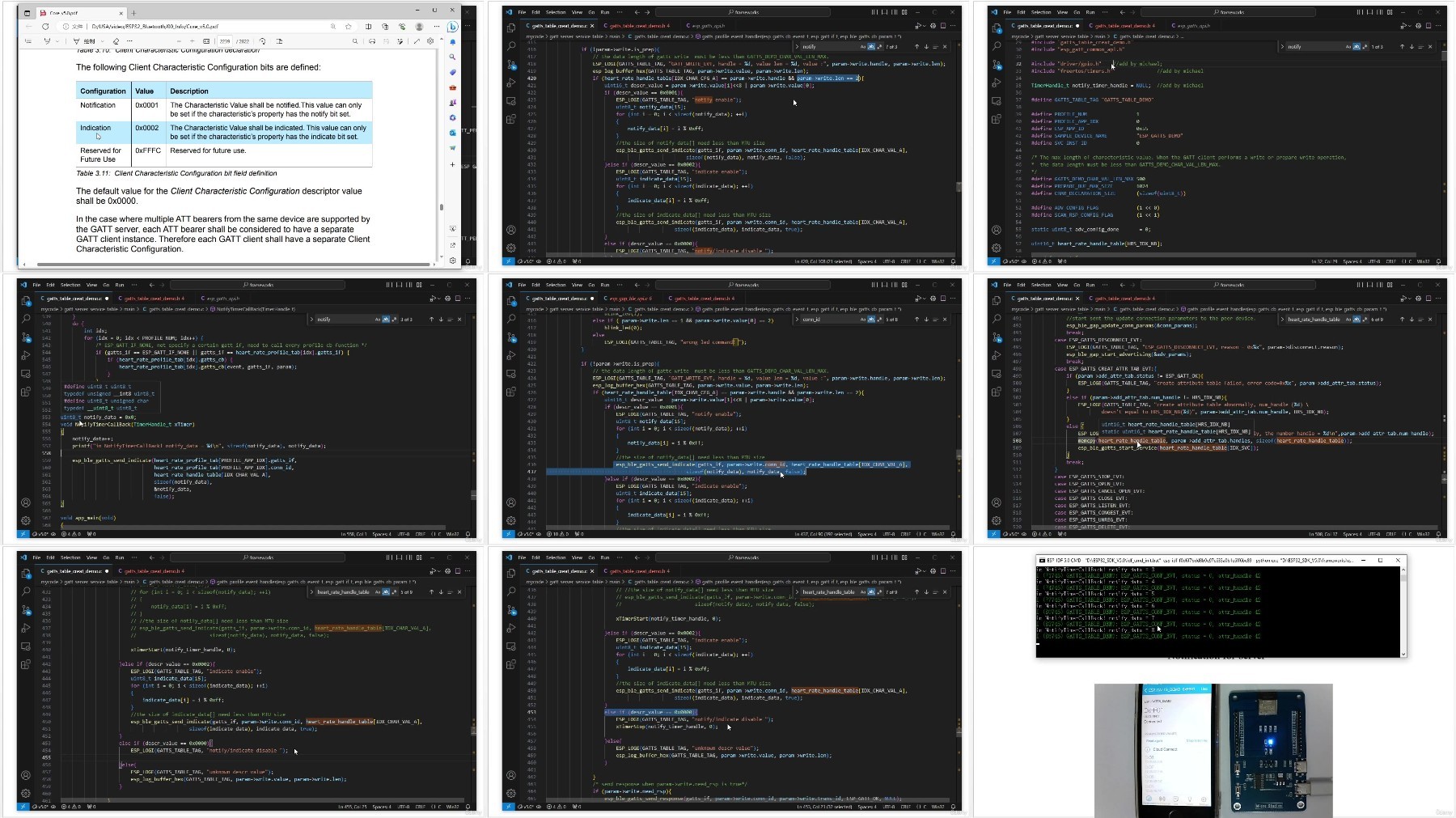
Task: Close find widget in bottom-left VS Code frame
Action: click(459, 592)
